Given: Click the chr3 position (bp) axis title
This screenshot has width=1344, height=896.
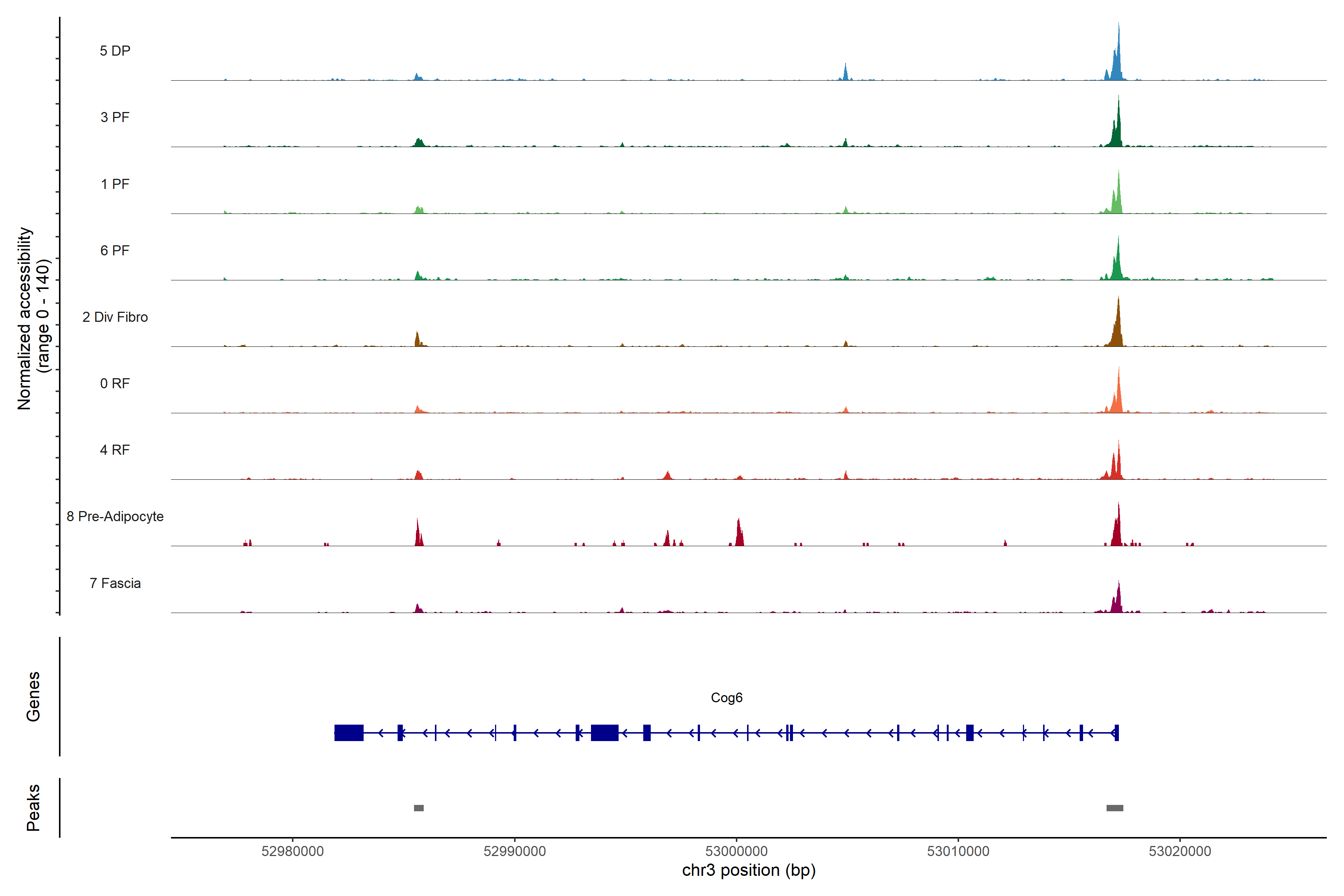Looking at the screenshot, I should coord(749,870).
